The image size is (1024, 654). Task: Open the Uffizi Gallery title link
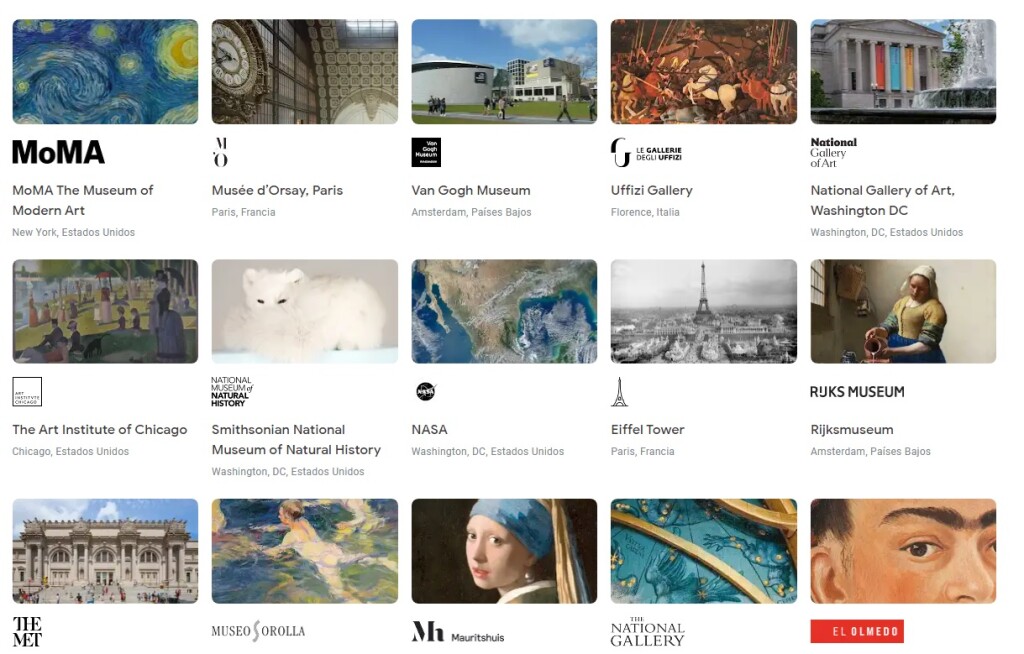pyautogui.click(x=652, y=190)
